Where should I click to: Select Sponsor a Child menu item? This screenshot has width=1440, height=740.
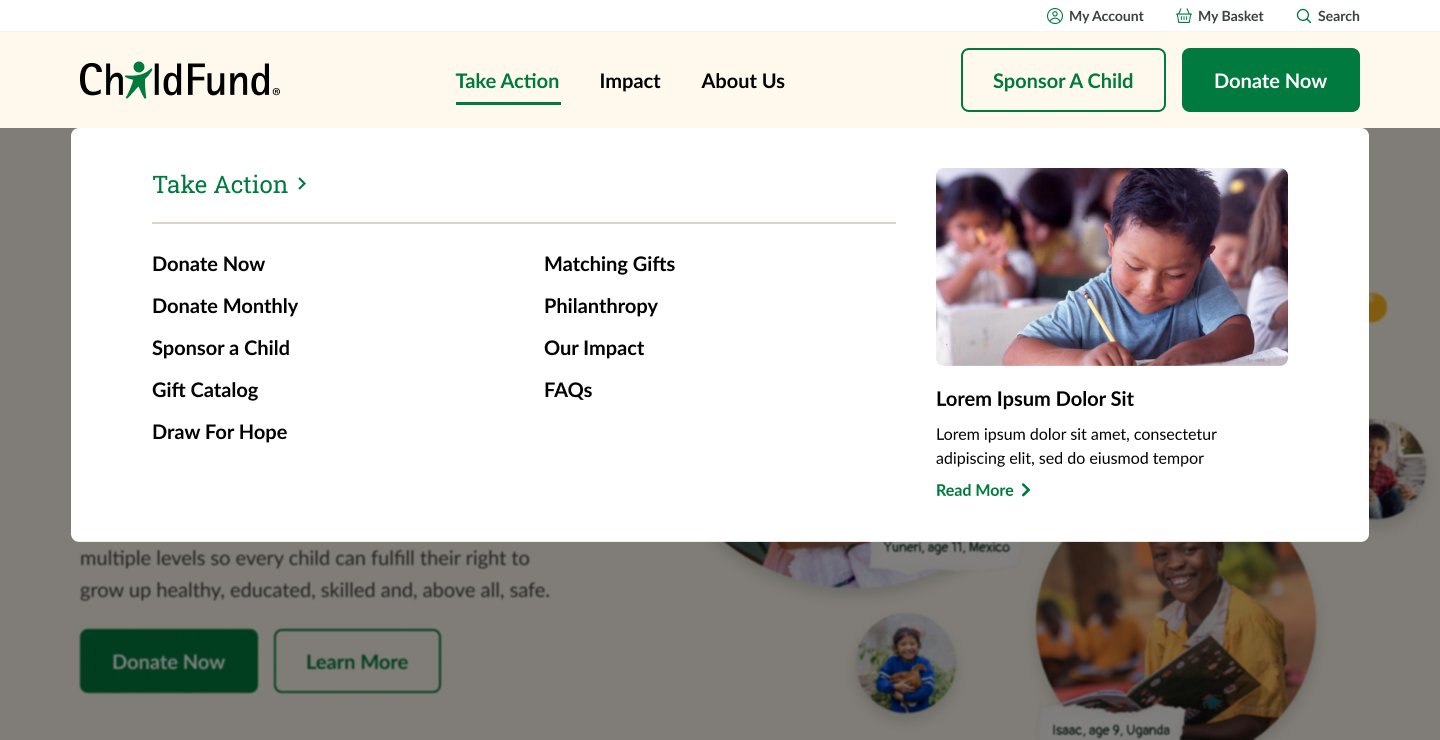tap(221, 348)
